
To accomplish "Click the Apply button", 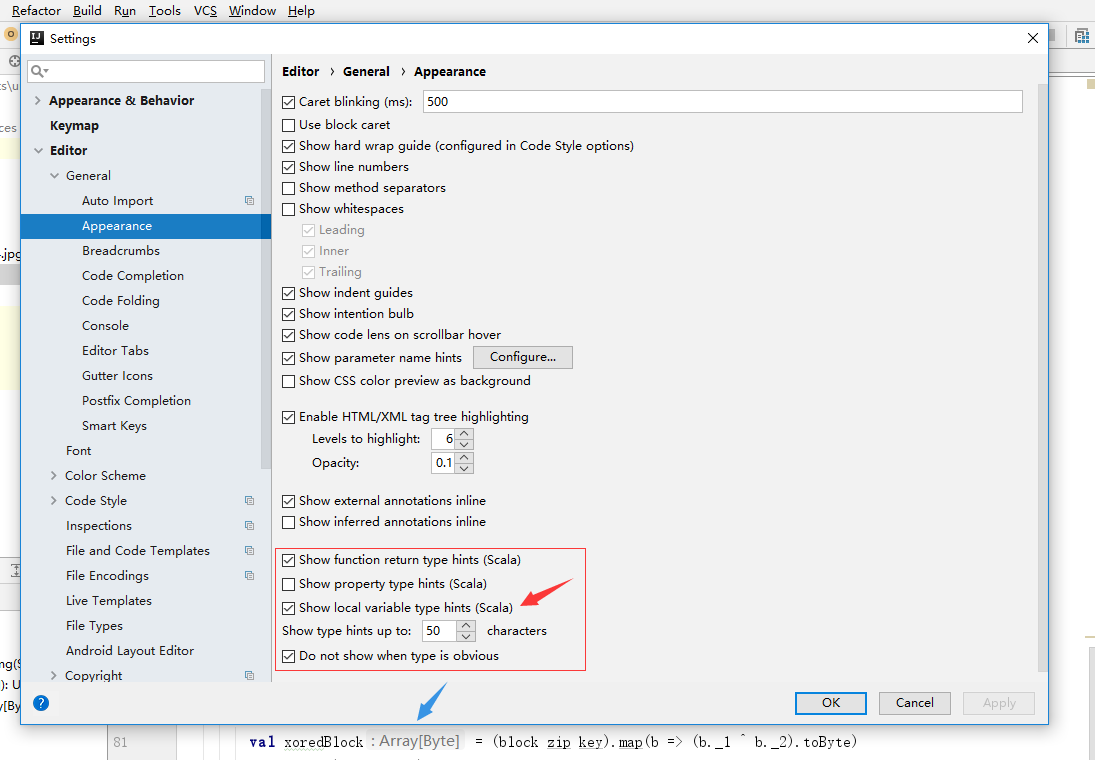I will point(999,703).
